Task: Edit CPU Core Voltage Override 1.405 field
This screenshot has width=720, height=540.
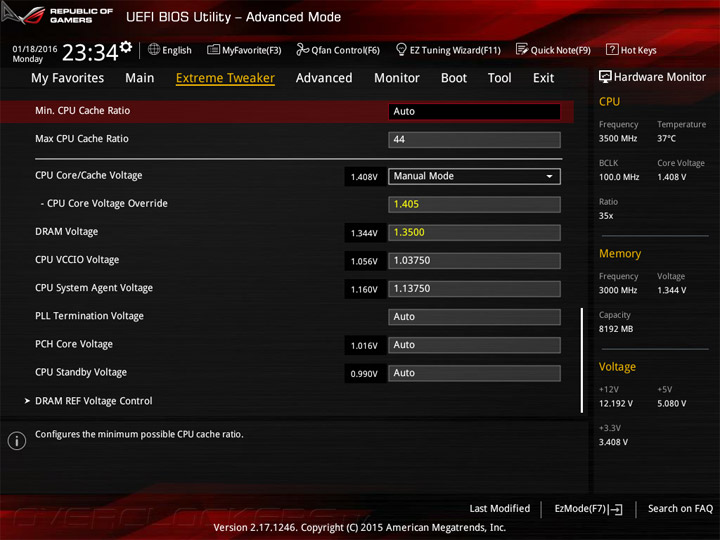Action: 474,204
